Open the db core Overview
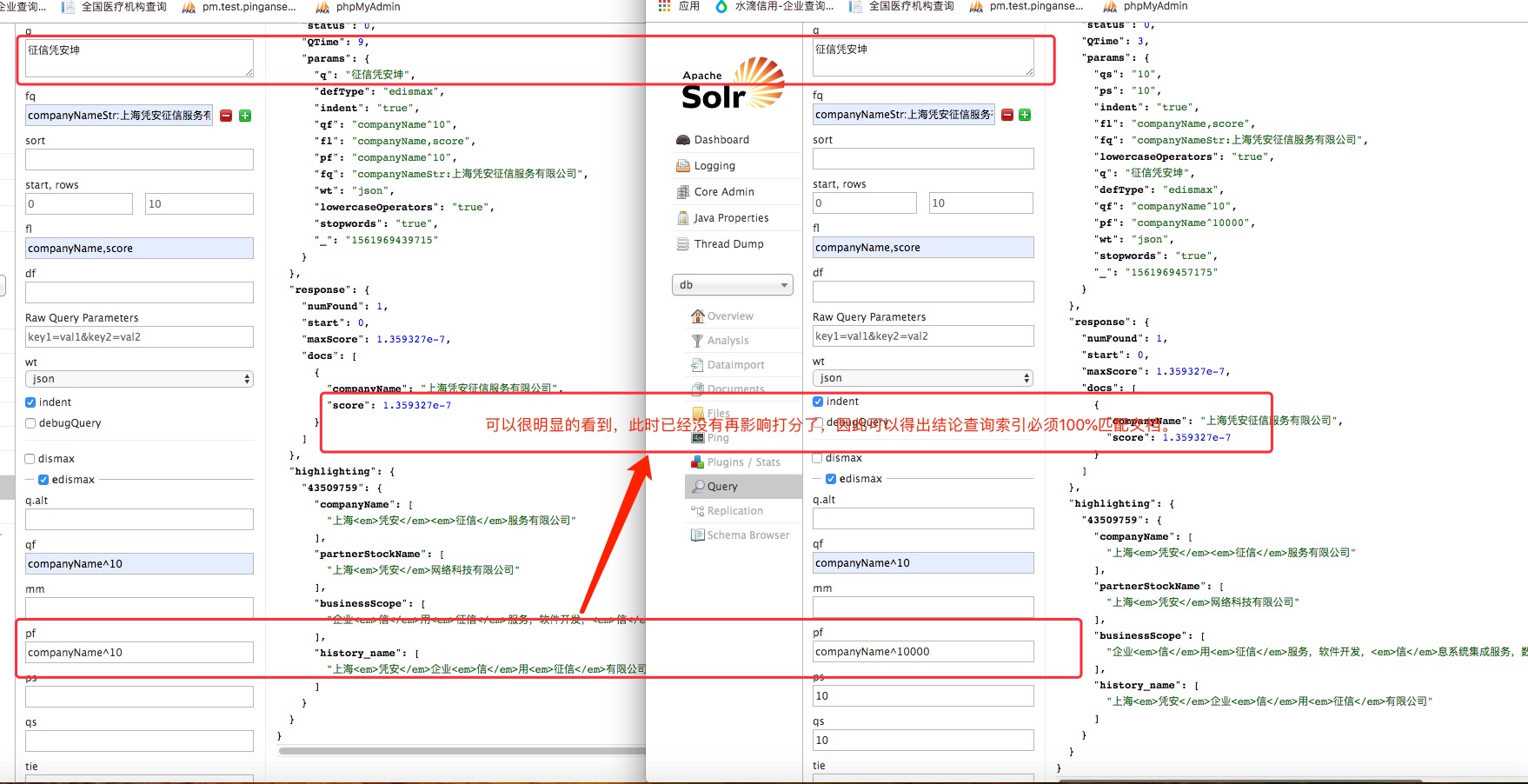The image size is (1528, 784). [729, 316]
